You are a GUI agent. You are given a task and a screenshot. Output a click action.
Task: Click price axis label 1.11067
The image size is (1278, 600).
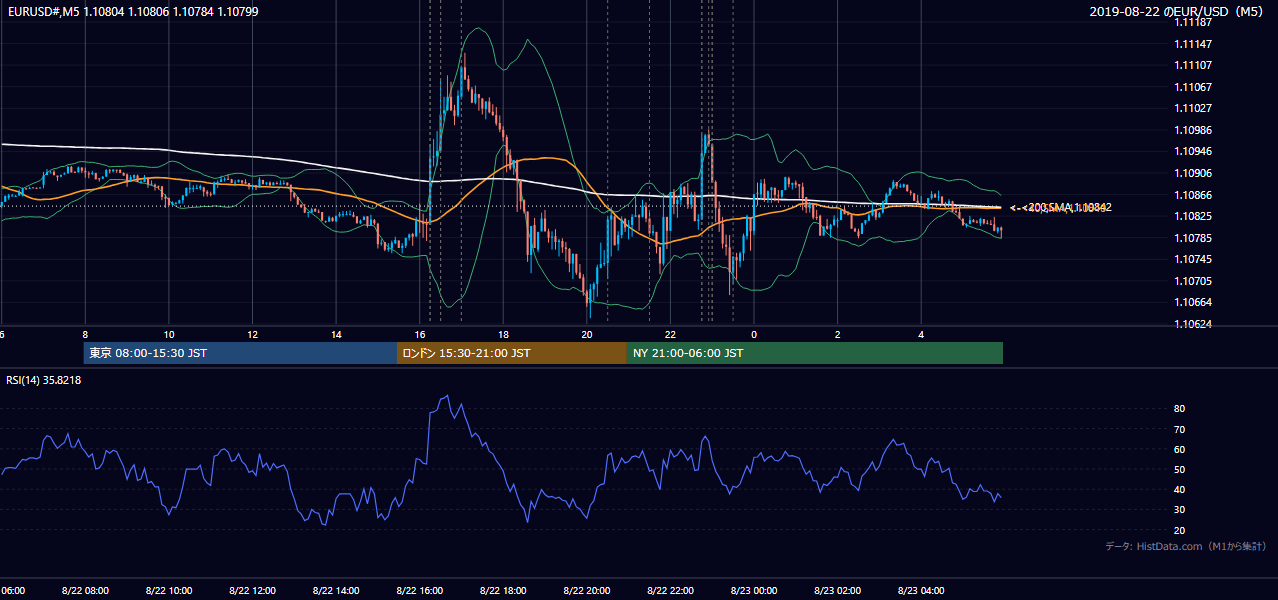(1193, 87)
